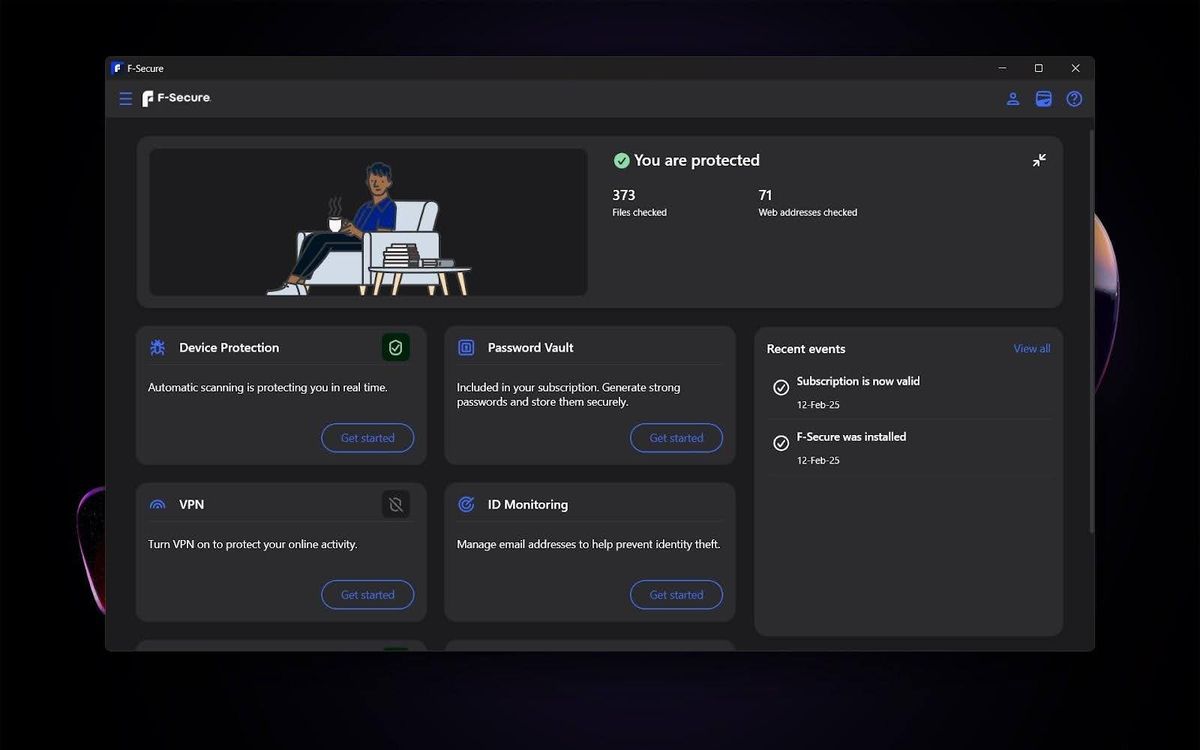
Task: Click the ID Monitoring fingerprint icon
Action: click(x=466, y=504)
